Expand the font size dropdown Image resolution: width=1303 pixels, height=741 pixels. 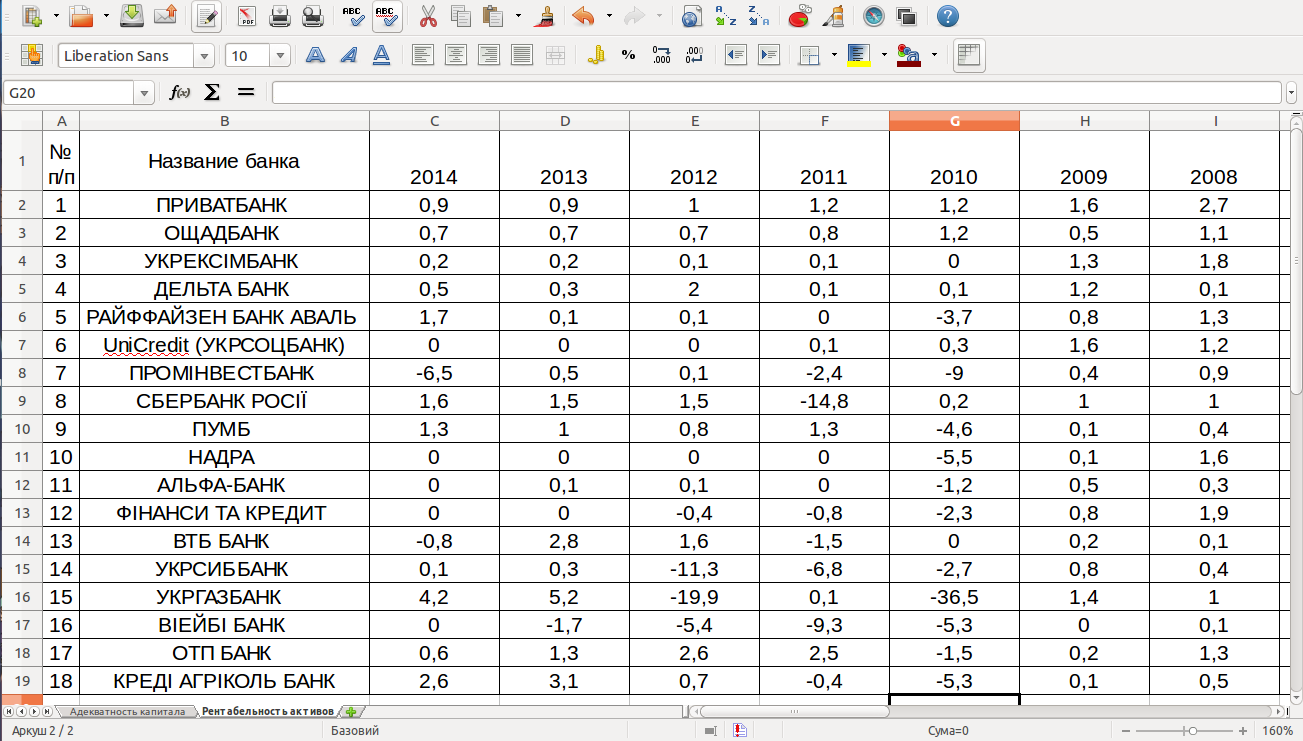[x=281, y=56]
